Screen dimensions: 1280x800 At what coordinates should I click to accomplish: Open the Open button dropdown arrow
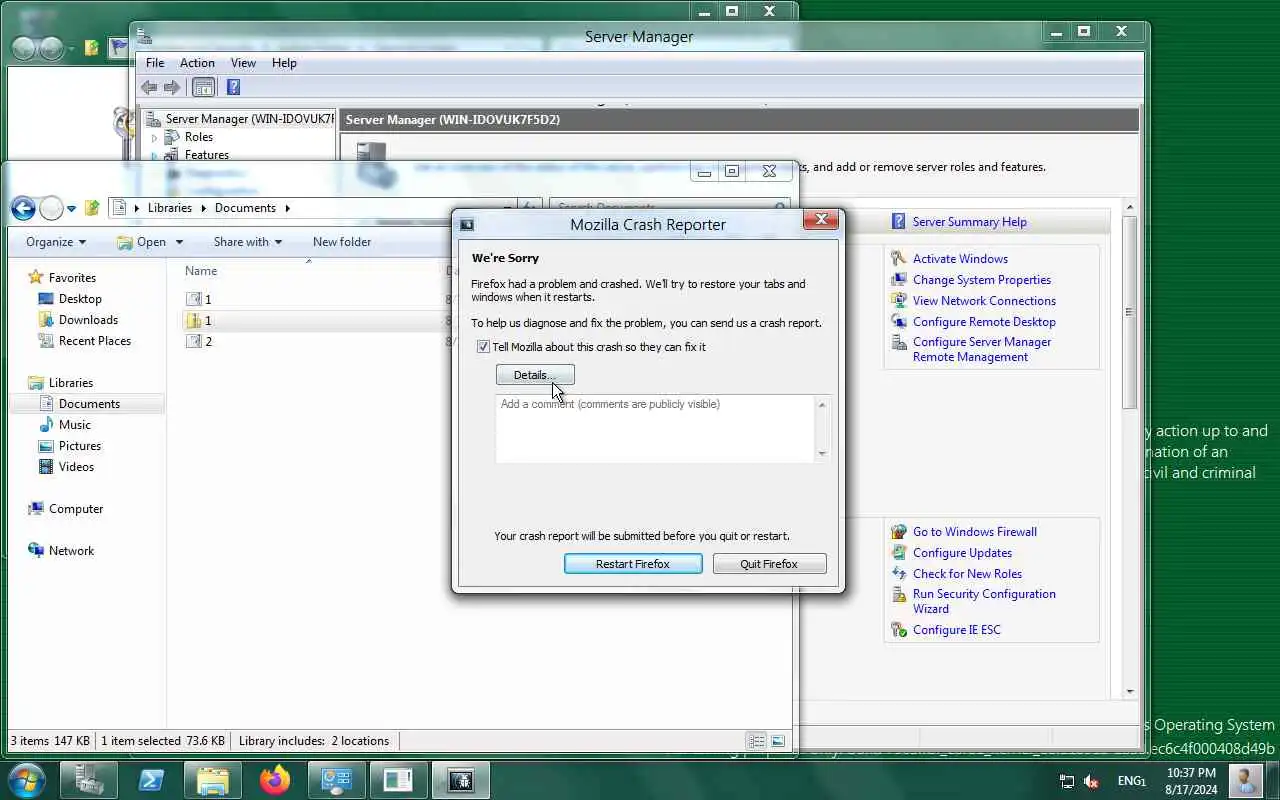coord(180,242)
